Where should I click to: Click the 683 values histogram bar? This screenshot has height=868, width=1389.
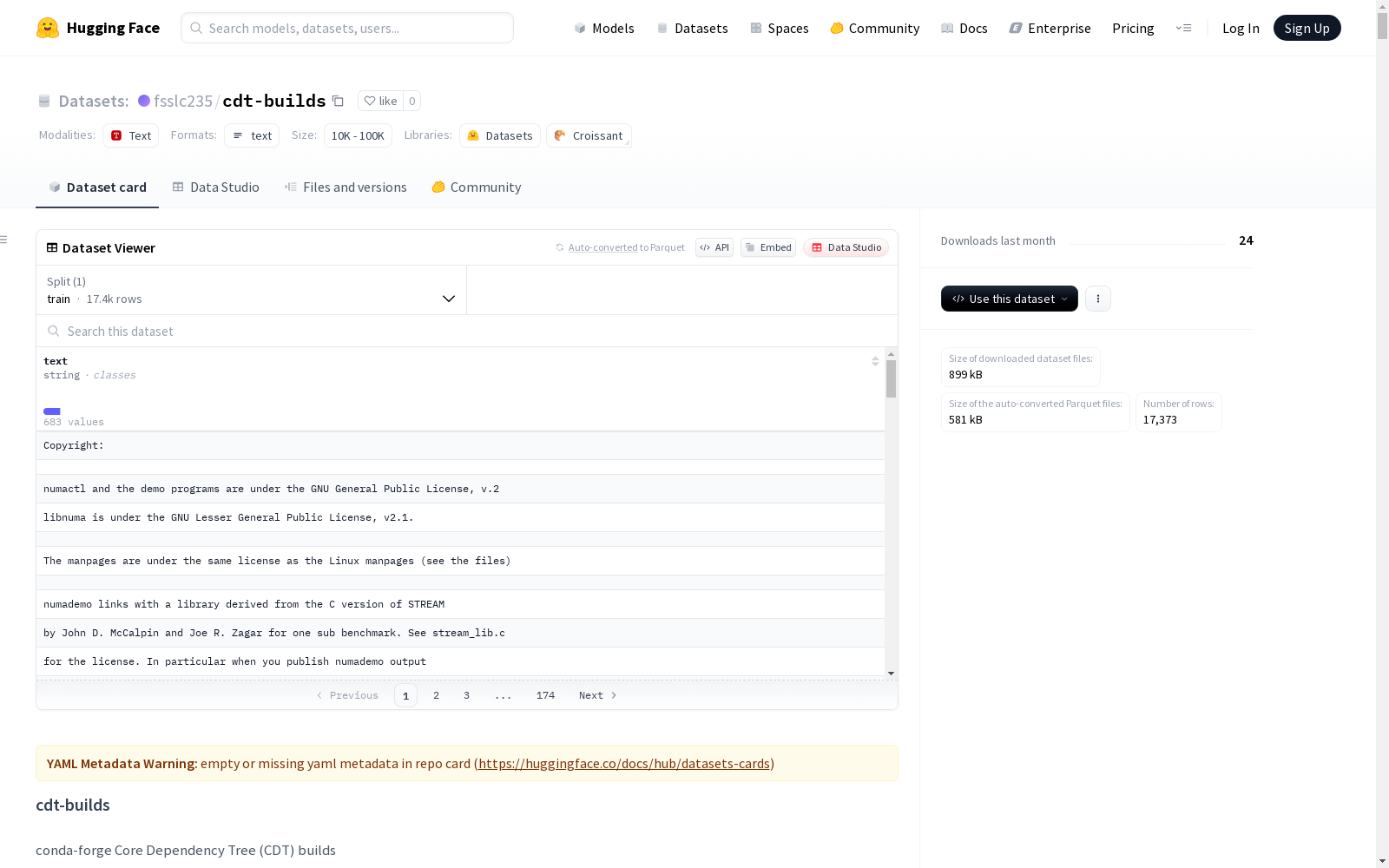pyautogui.click(x=52, y=411)
